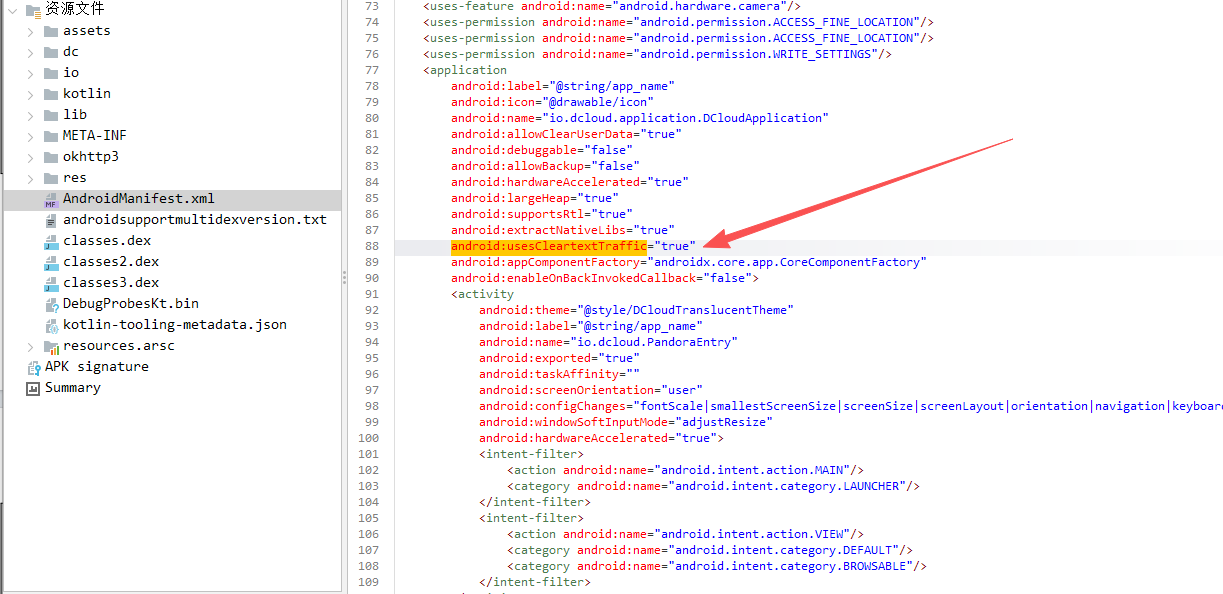The image size is (1223, 594).
Task: Click the io folder icon
Action: click(51, 73)
